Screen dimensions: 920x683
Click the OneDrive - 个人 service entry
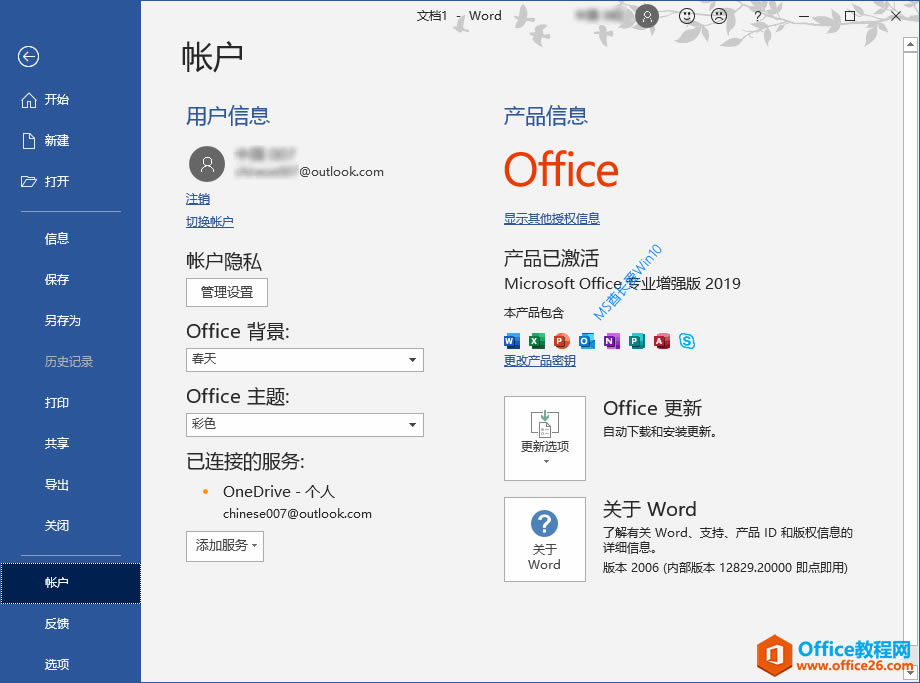pyautogui.click(x=279, y=492)
